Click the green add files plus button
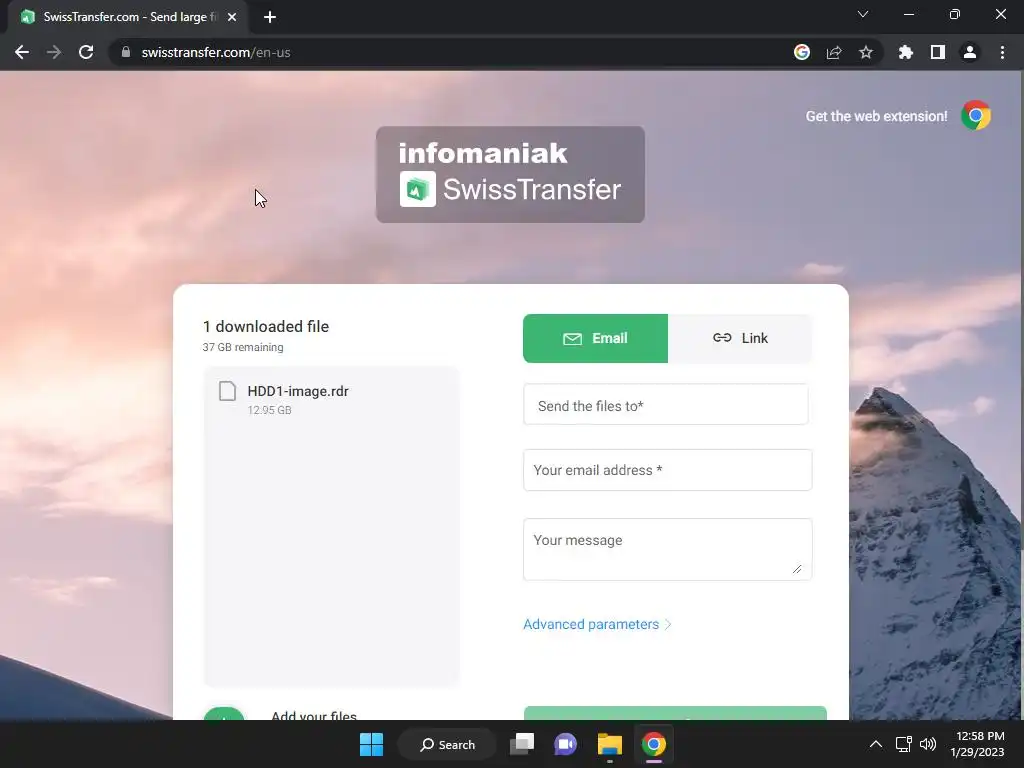The image size is (1024, 768). pos(223,714)
